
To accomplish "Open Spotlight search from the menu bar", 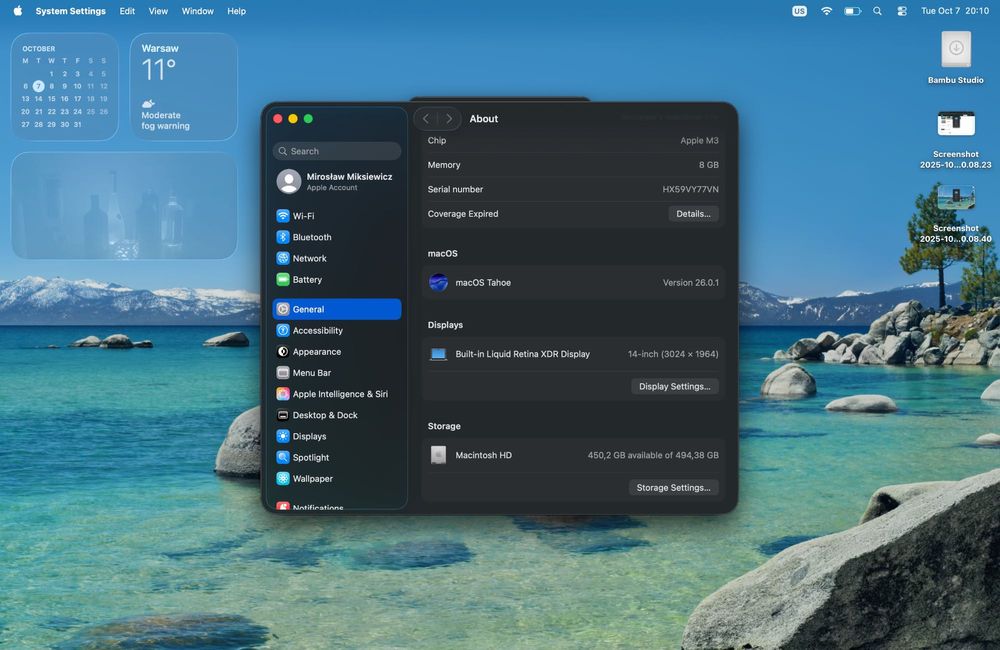I will point(878,11).
